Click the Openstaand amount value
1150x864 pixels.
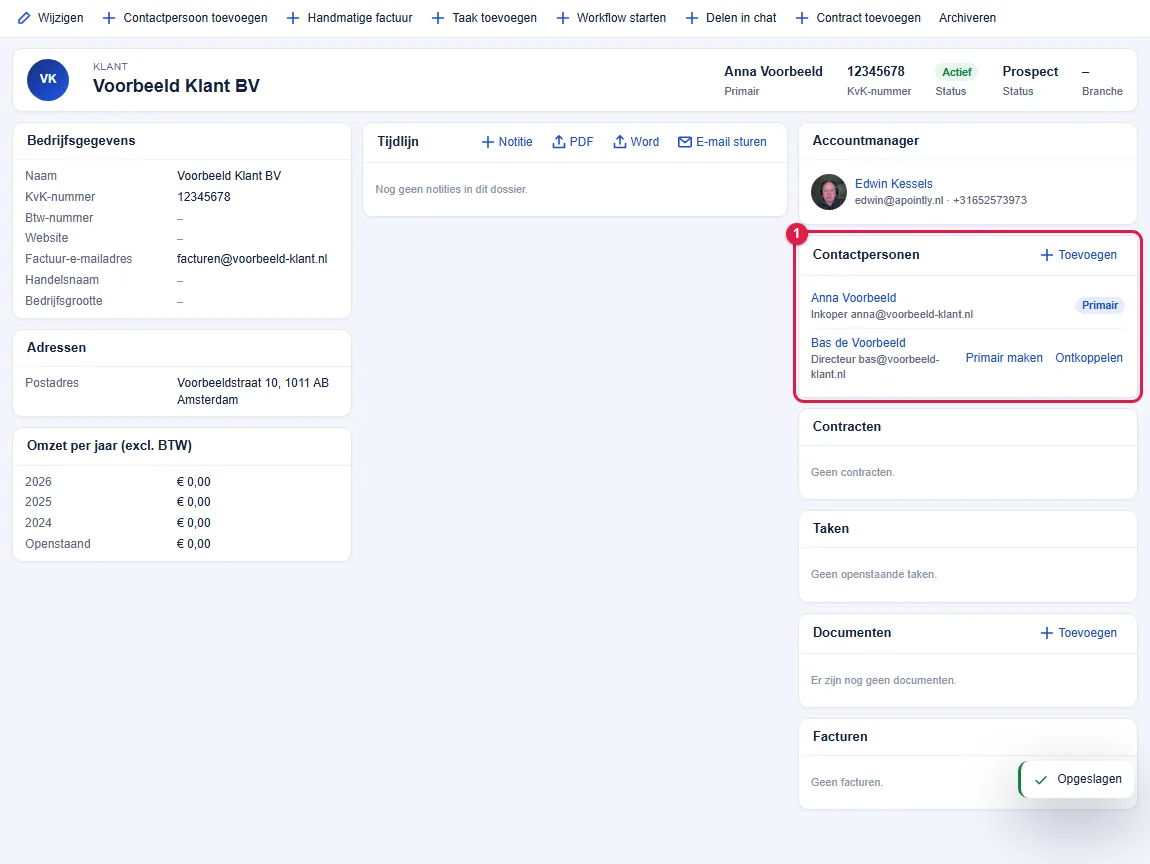click(x=194, y=544)
